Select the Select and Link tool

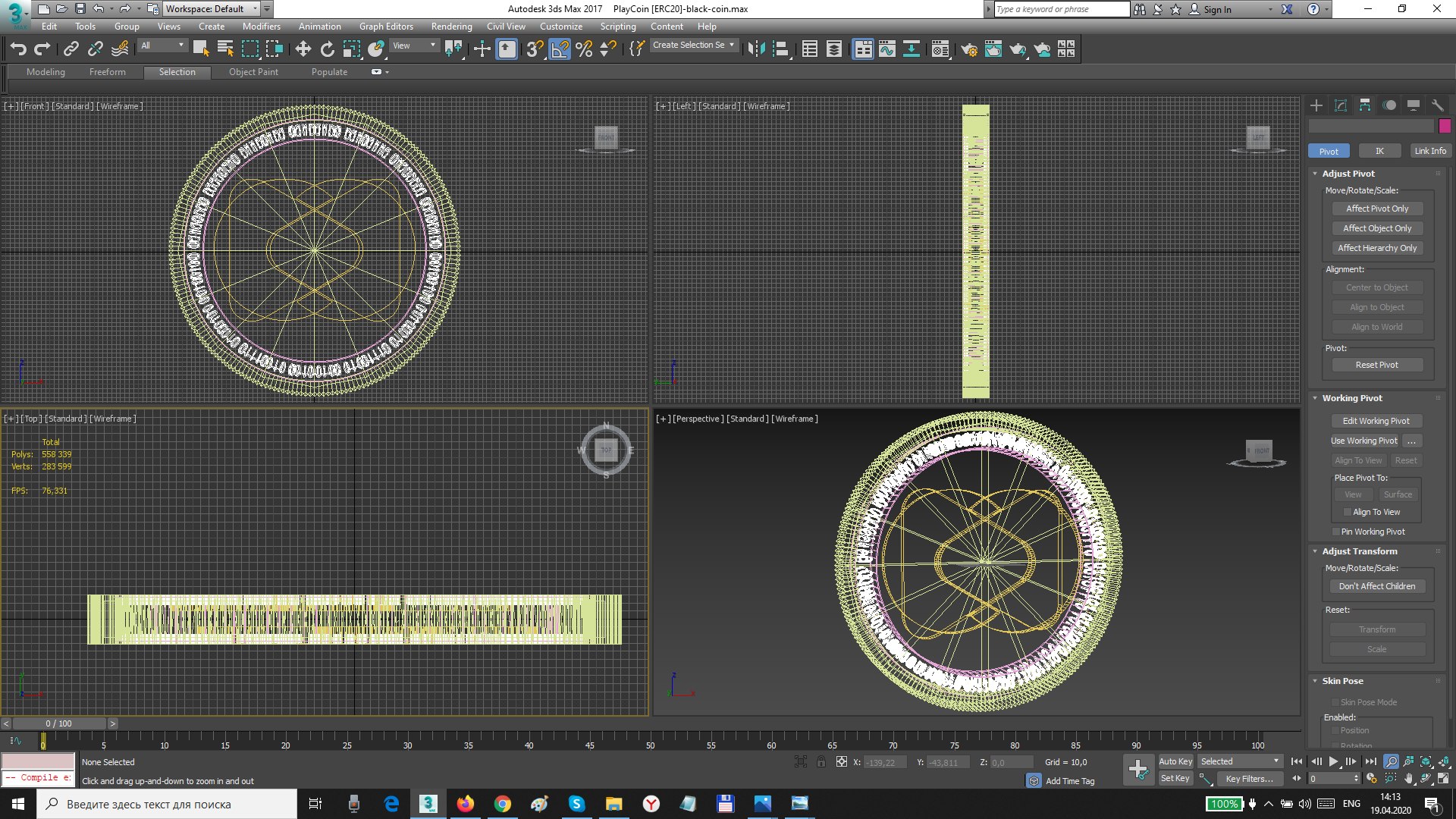71,49
